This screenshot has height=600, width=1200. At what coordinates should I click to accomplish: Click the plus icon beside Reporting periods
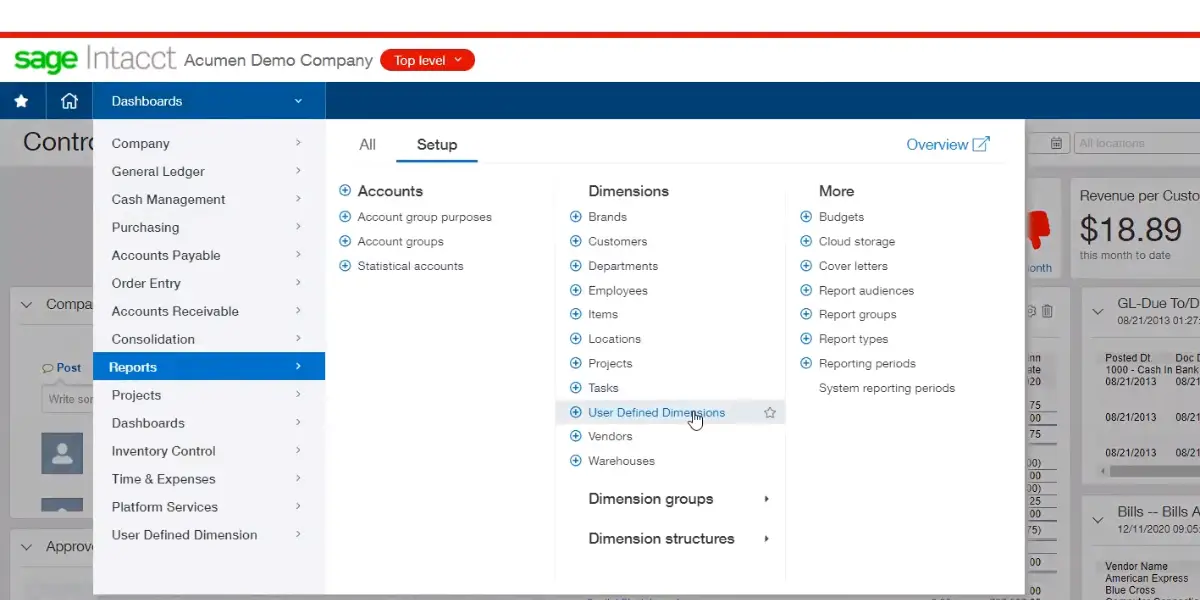click(806, 363)
